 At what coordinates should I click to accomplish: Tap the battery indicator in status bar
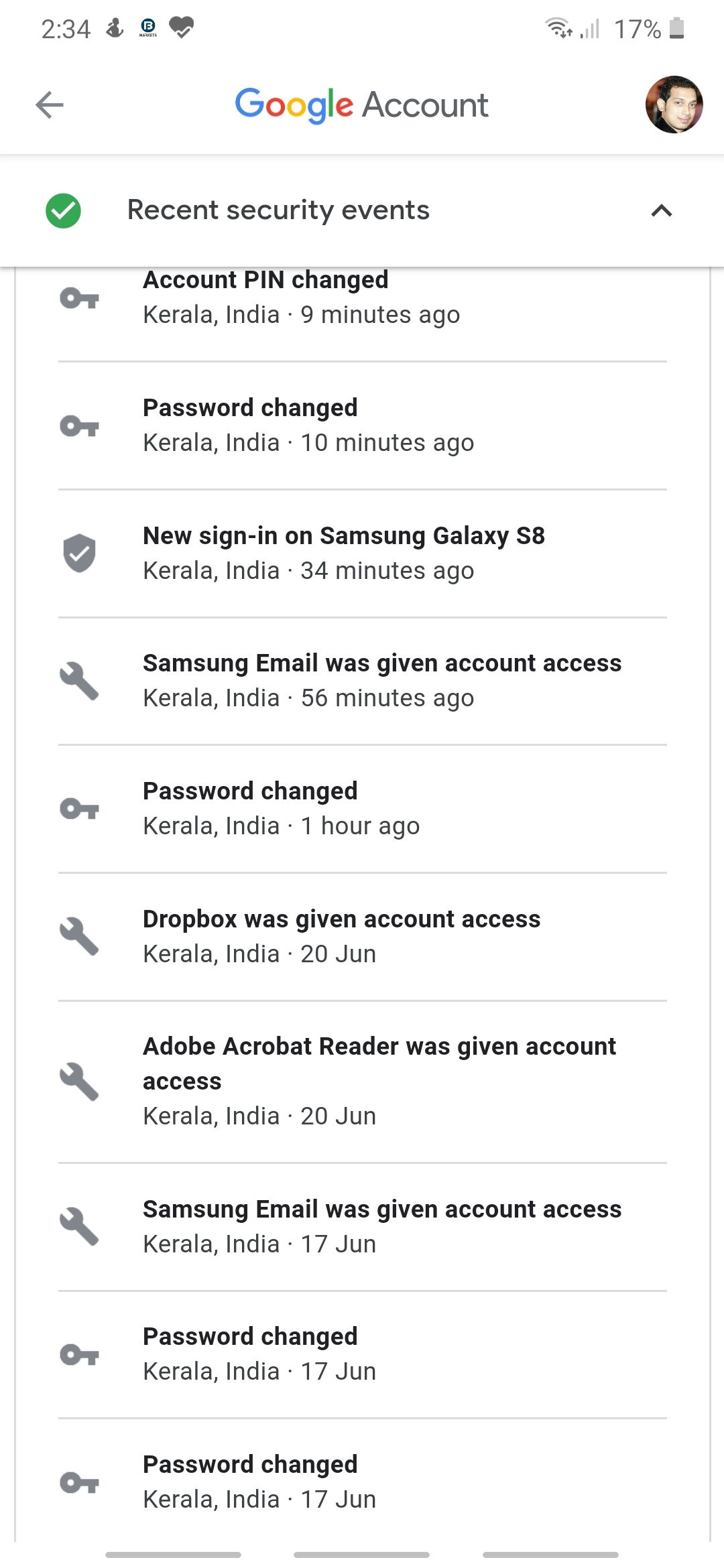tap(676, 29)
